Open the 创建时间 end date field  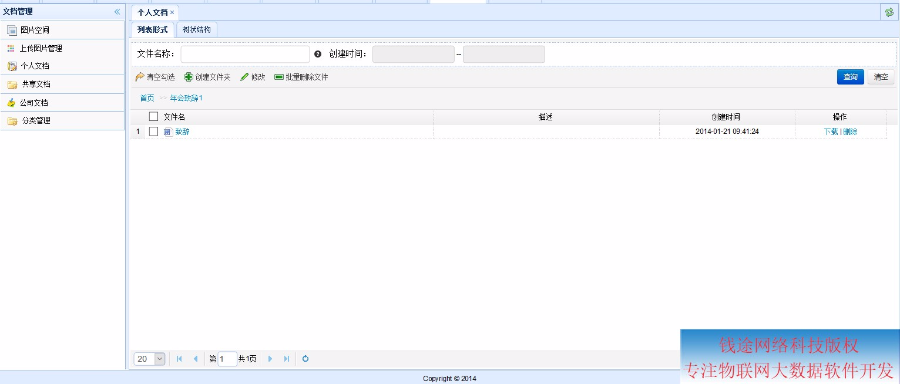(504, 55)
